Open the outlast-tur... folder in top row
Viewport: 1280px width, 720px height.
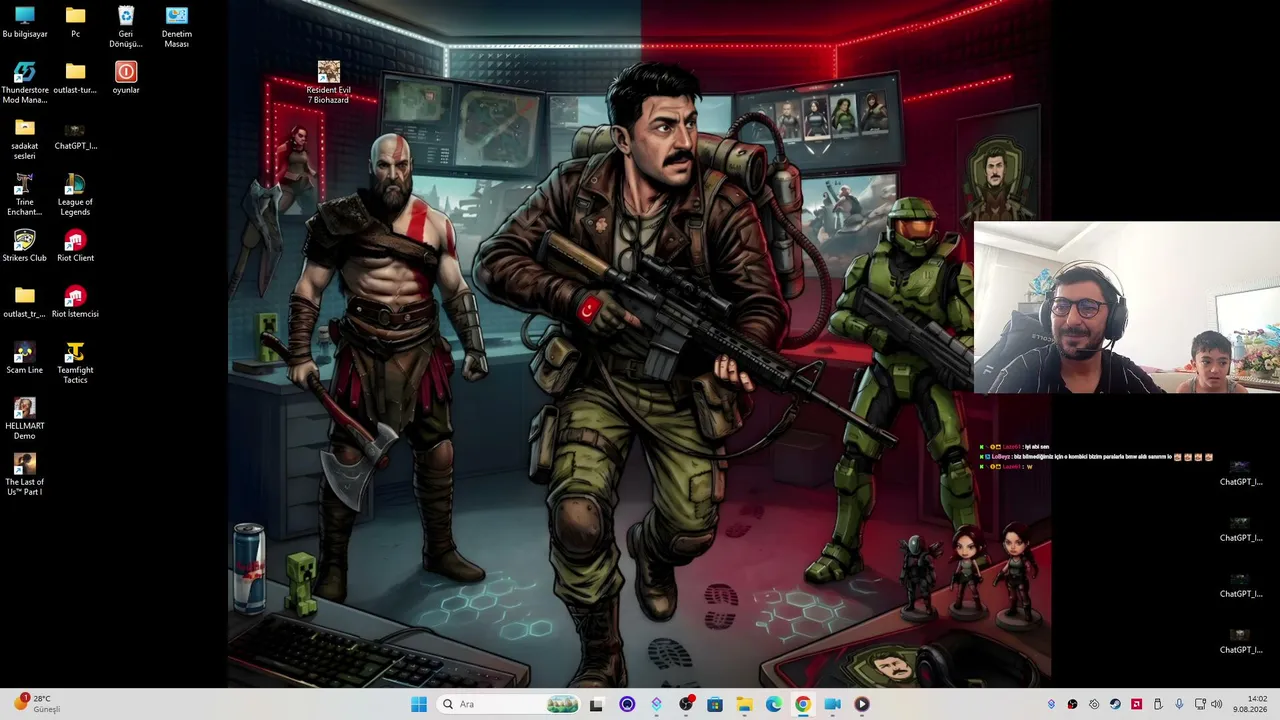(x=75, y=78)
